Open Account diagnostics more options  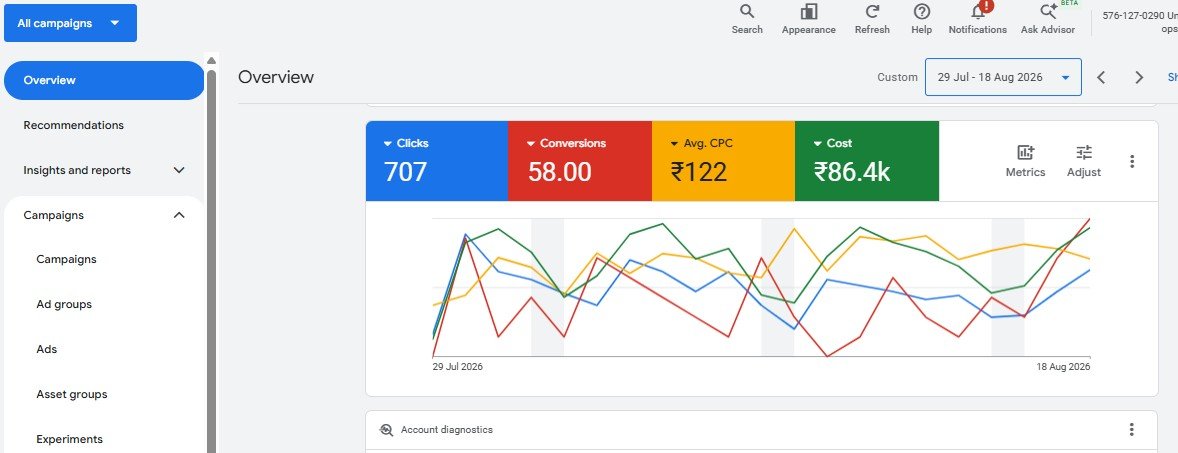1132,430
